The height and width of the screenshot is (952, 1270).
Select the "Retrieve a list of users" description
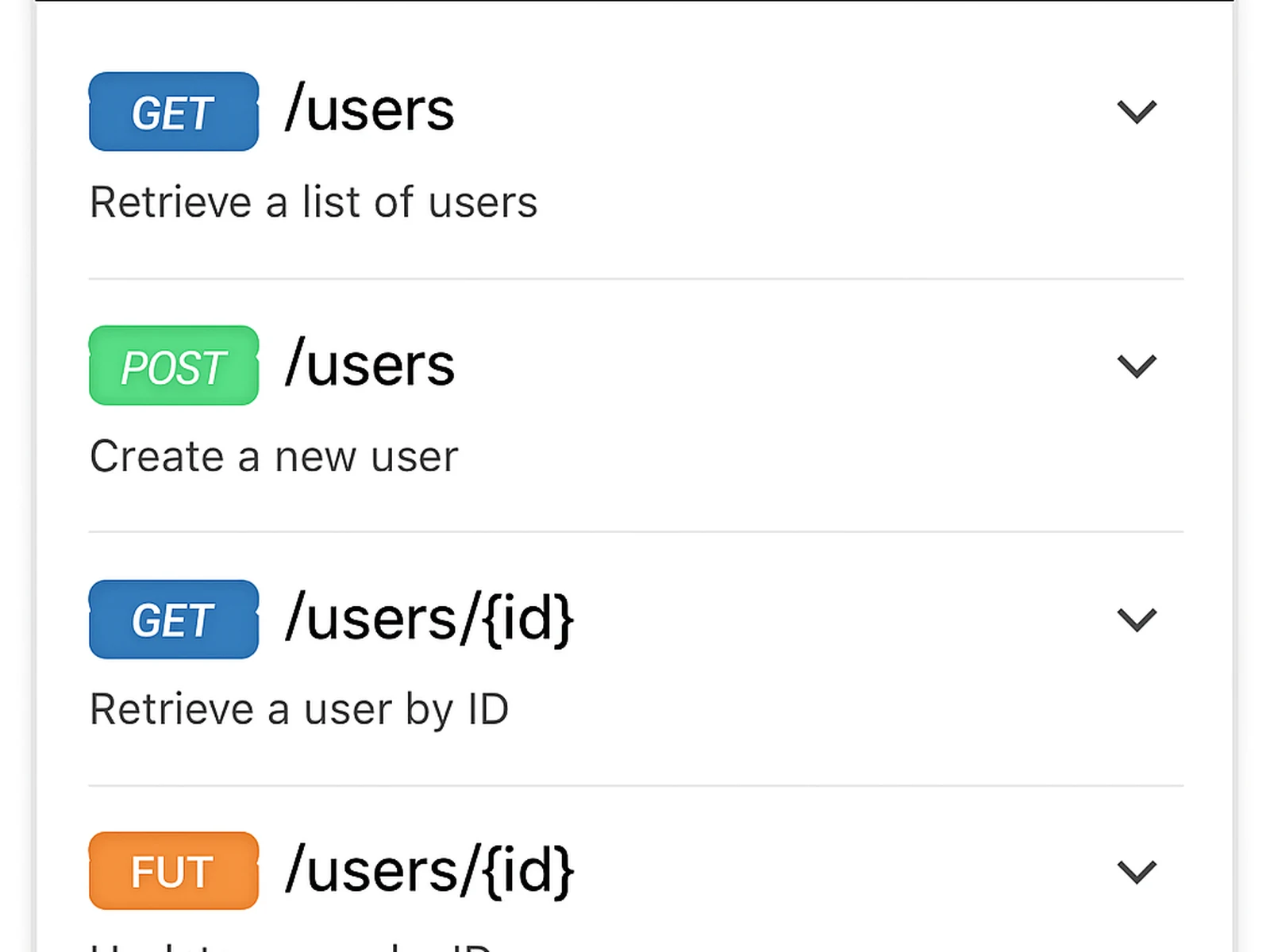point(314,202)
